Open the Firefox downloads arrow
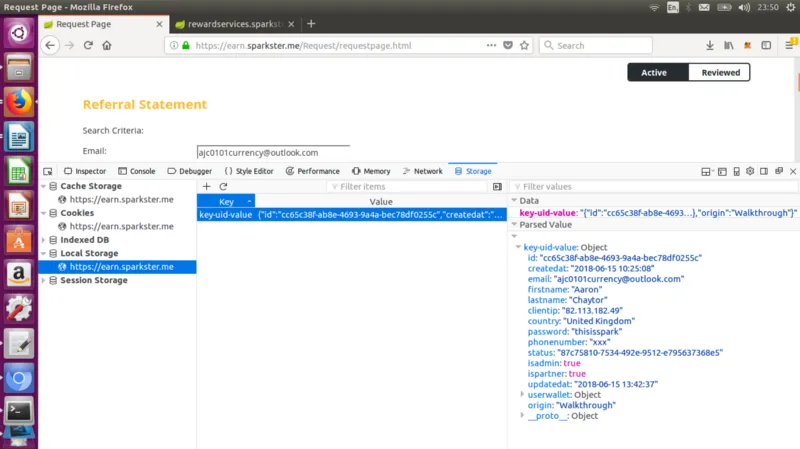The width and height of the screenshot is (800, 449). pos(710,45)
